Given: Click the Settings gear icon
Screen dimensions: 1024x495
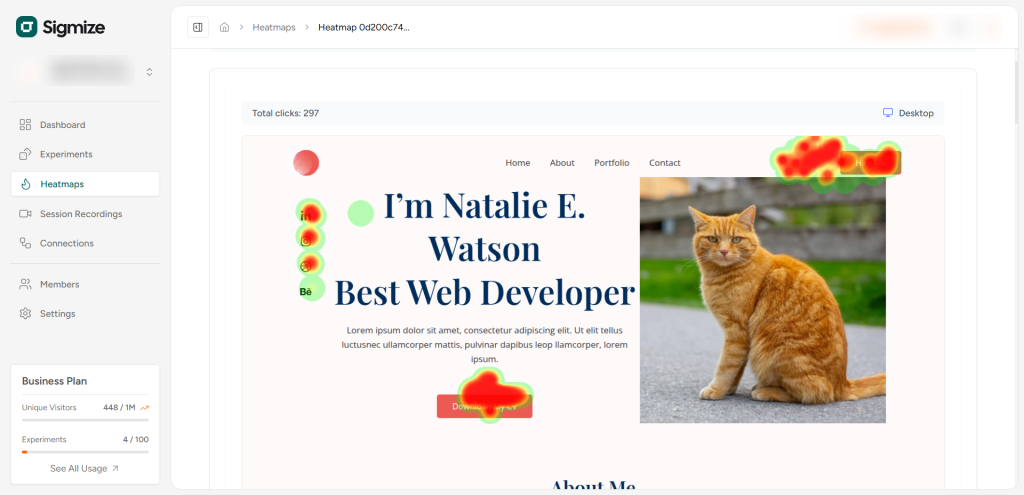Looking at the screenshot, I should (25, 313).
